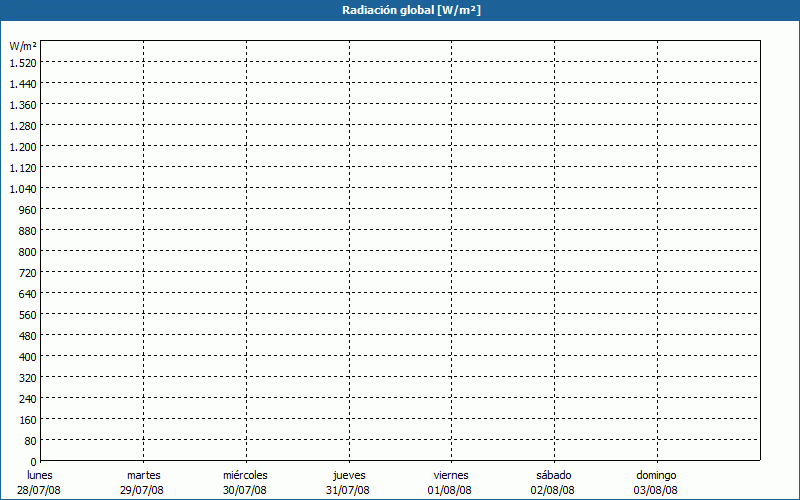Click the 800 value on the y-axis
The height and width of the screenshot is (500, 800).
(27, 251)
